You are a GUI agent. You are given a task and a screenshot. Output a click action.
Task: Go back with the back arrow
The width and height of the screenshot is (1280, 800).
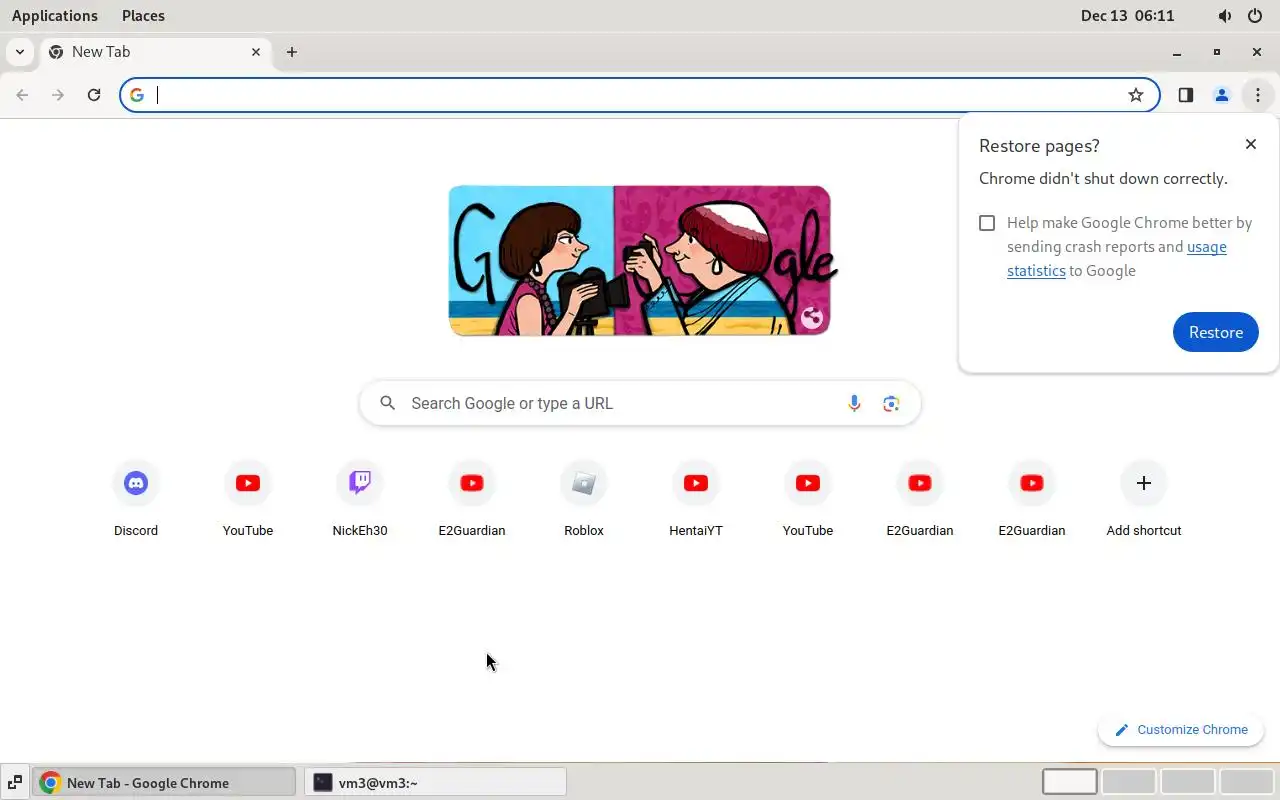(x=22, y=95)
